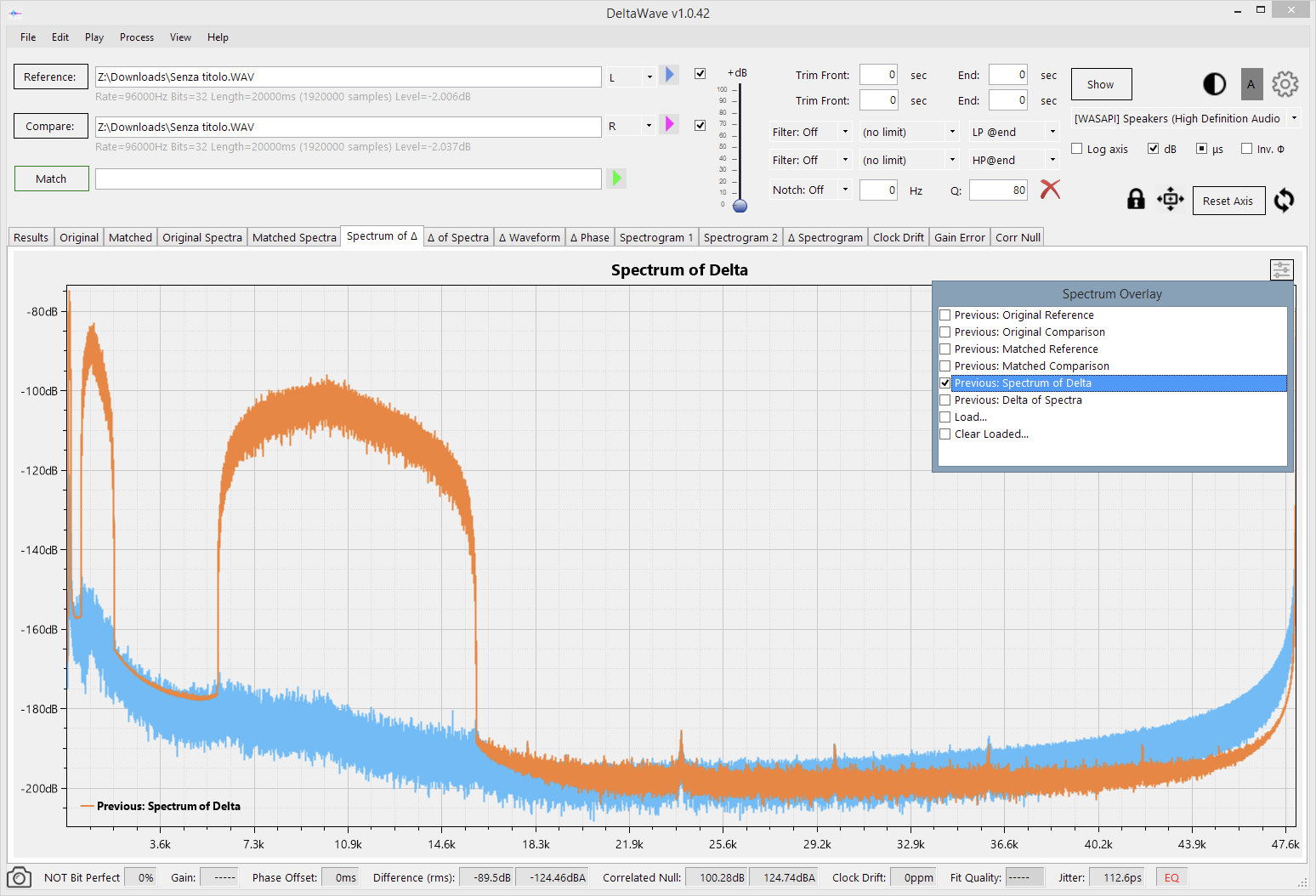Image resolution: width=1316 pixels, height=896 pixels.
Task: Open the WASAPI Speakers output device dropdown
Action: 1186,118
